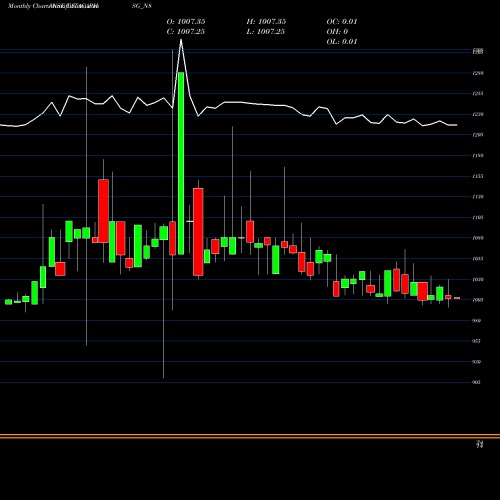Click the 955 price axis label
This screenshot has width=500, height=500.
477,341
